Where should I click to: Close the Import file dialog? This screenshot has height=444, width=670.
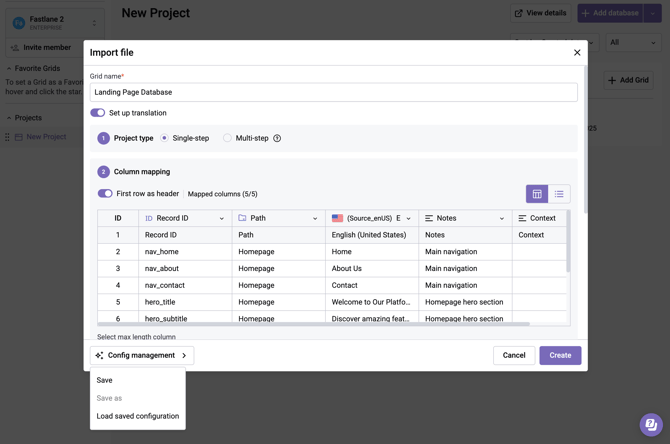577,53
